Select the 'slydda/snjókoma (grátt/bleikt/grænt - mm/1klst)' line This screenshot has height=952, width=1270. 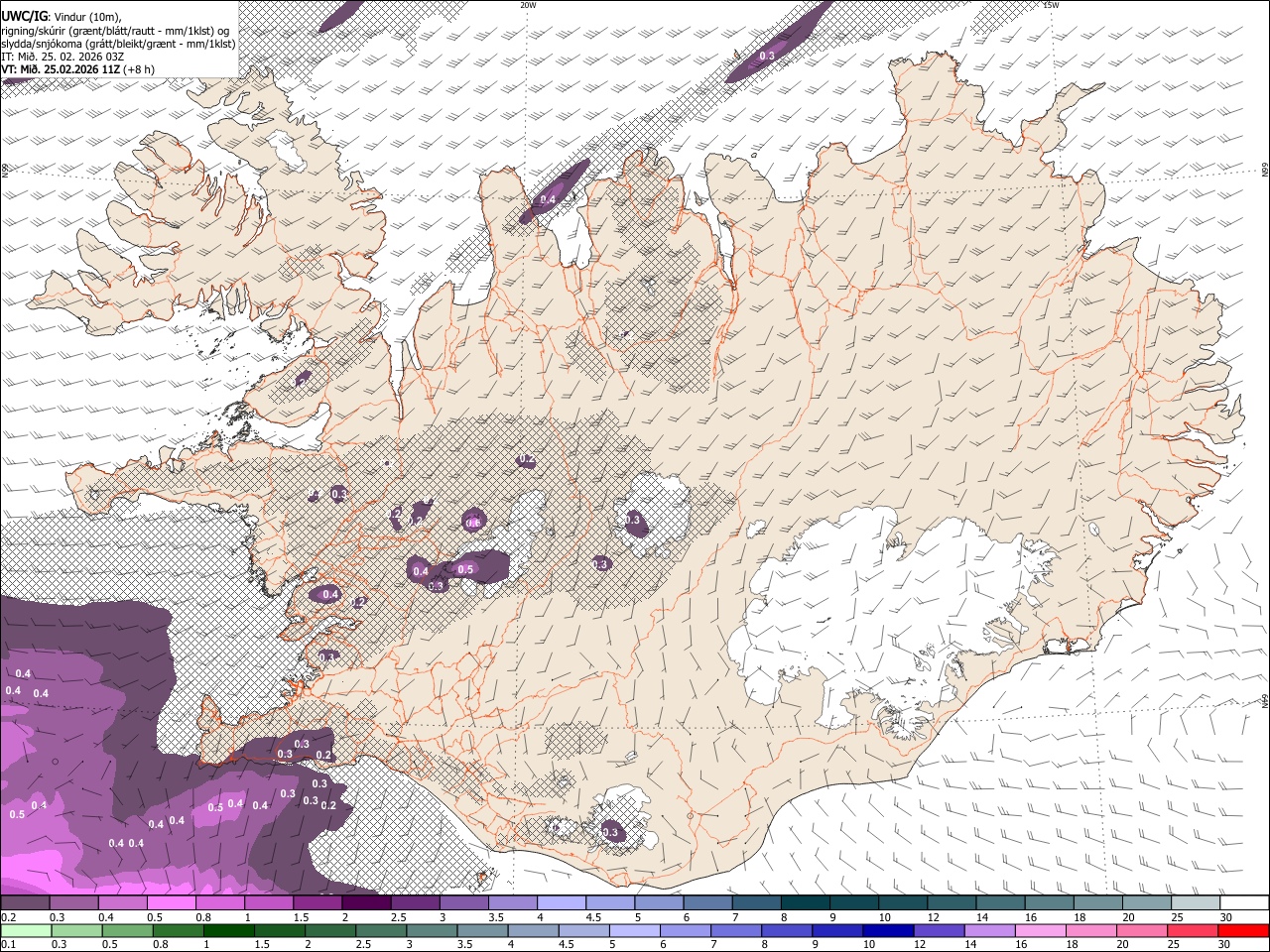click(x=118, y=44)
